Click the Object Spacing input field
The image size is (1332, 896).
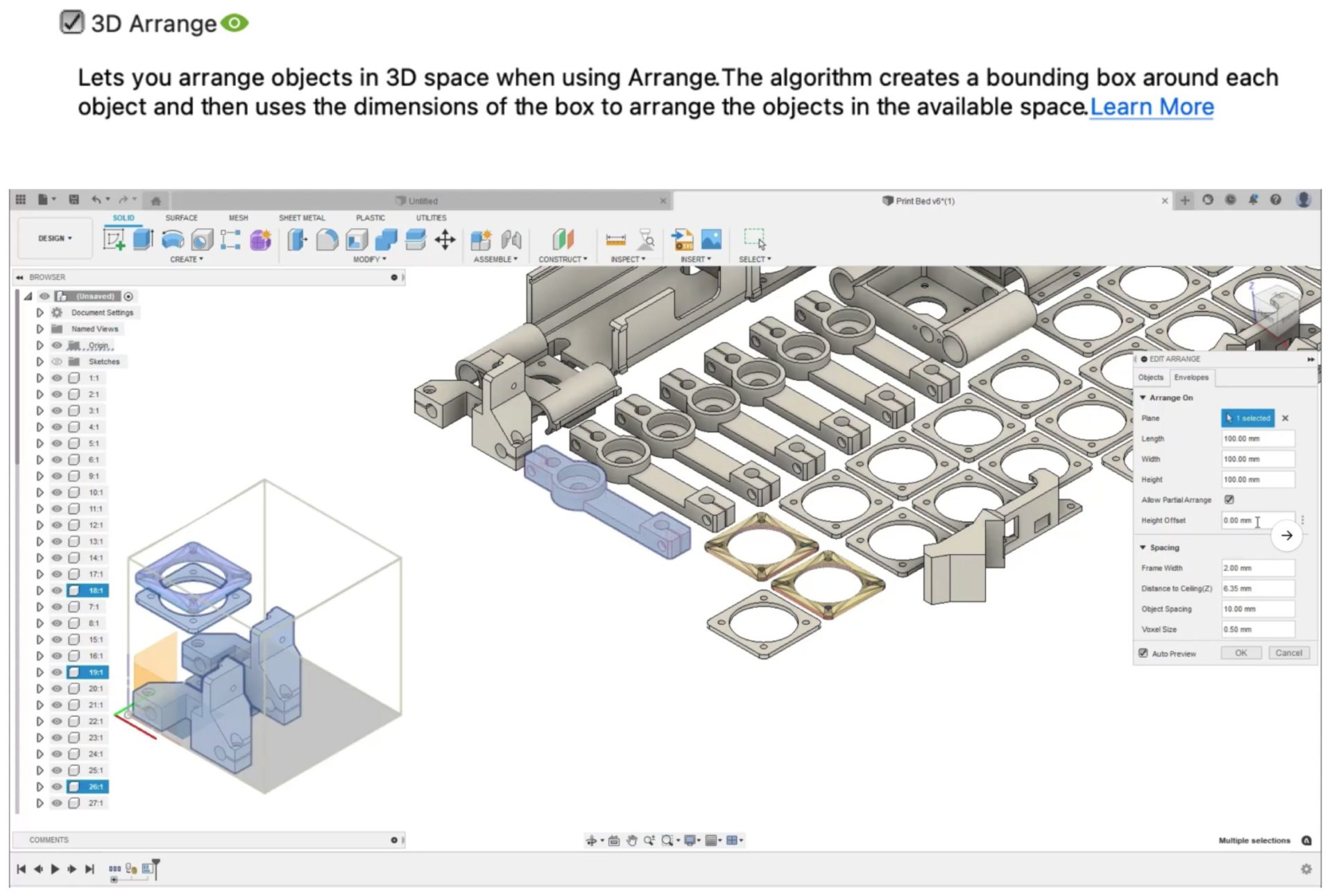click(1257, 609)
